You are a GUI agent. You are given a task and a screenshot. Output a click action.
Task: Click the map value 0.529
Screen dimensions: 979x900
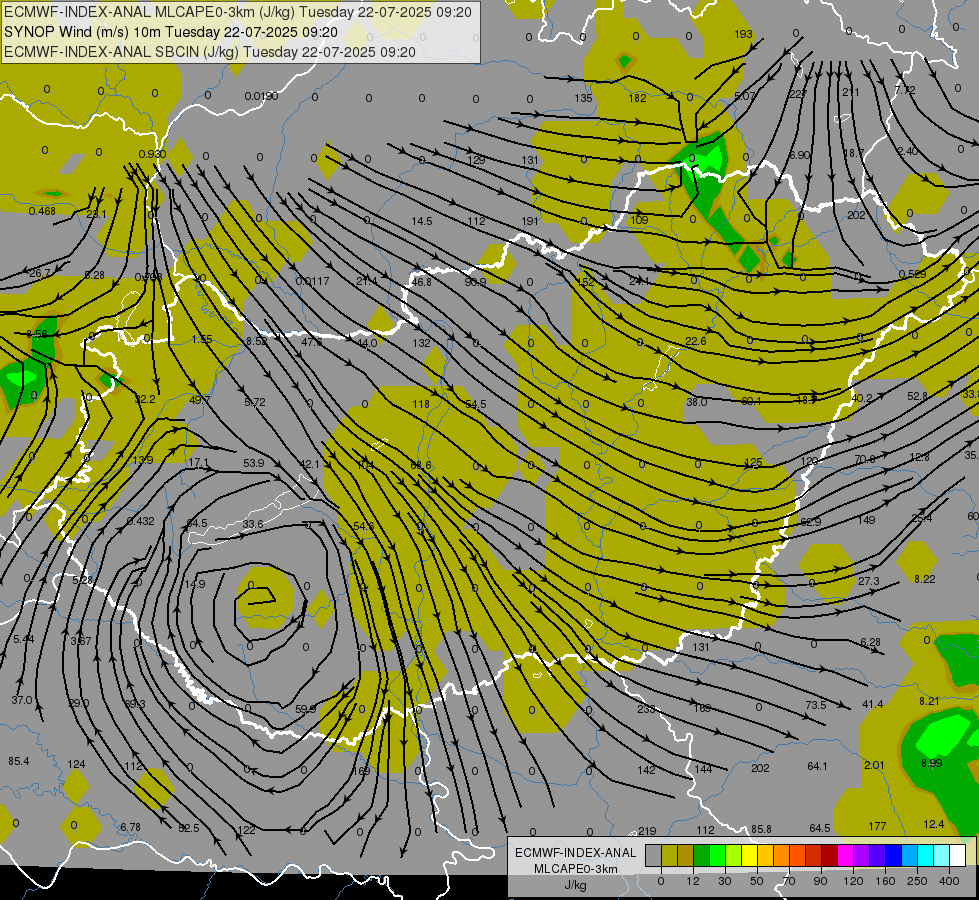click(912, 274)
